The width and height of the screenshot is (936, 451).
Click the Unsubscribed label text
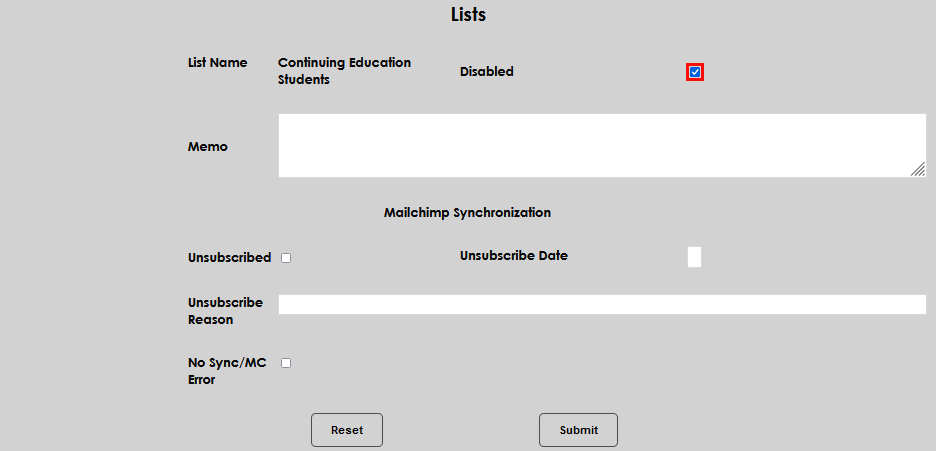[229, 258]
